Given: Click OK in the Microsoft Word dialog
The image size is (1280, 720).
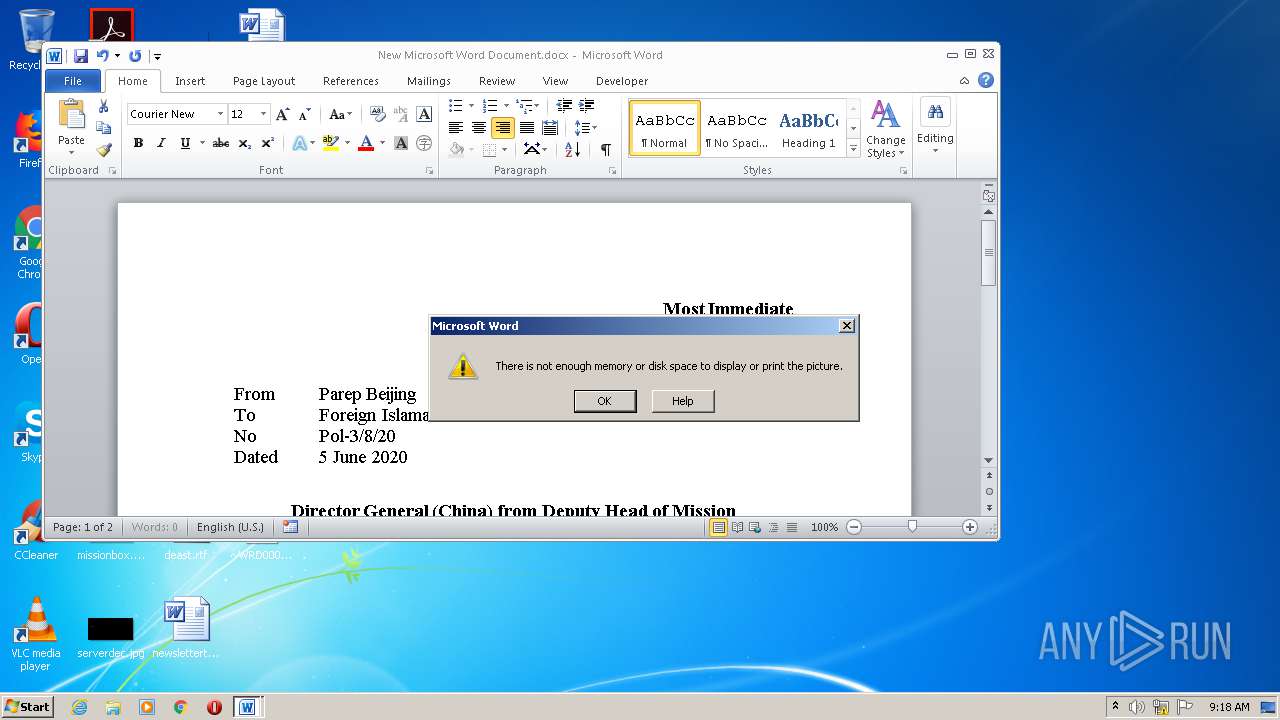Looking at the screenshot, I should click(x=604, y=401).
